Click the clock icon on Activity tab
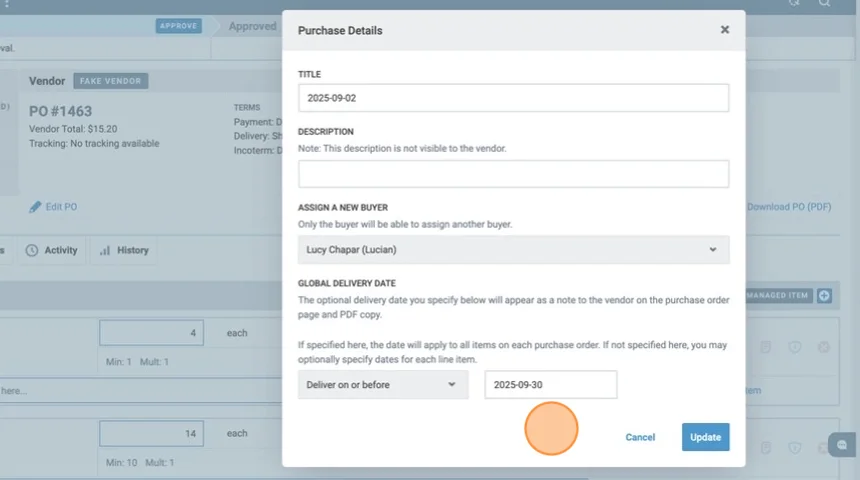Screen dimensions: 860x480 (32, 250)
